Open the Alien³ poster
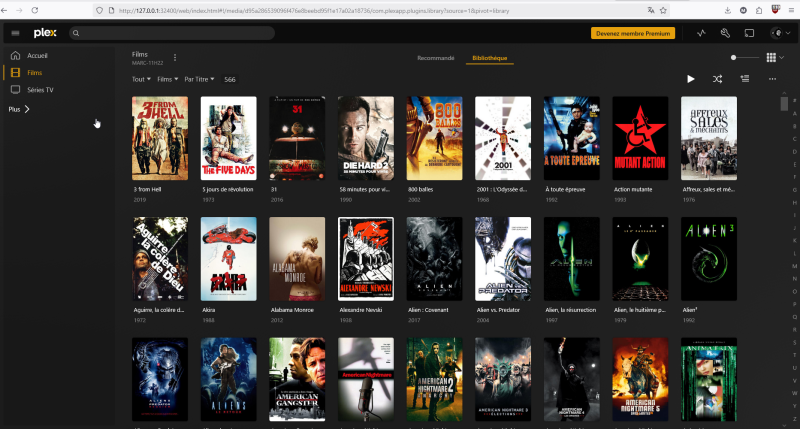 [x=709, y=259]
